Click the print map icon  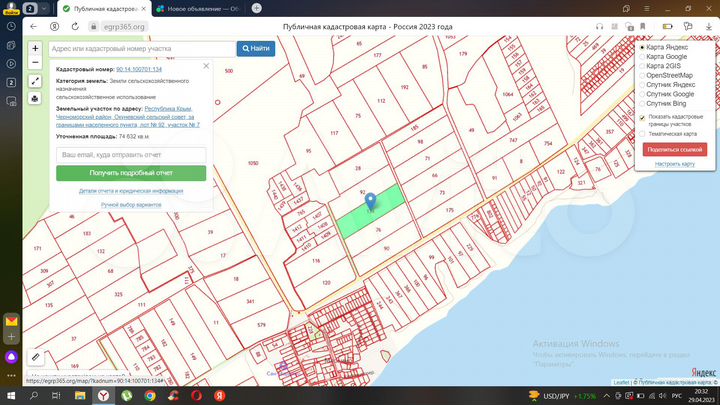[35, 99]
